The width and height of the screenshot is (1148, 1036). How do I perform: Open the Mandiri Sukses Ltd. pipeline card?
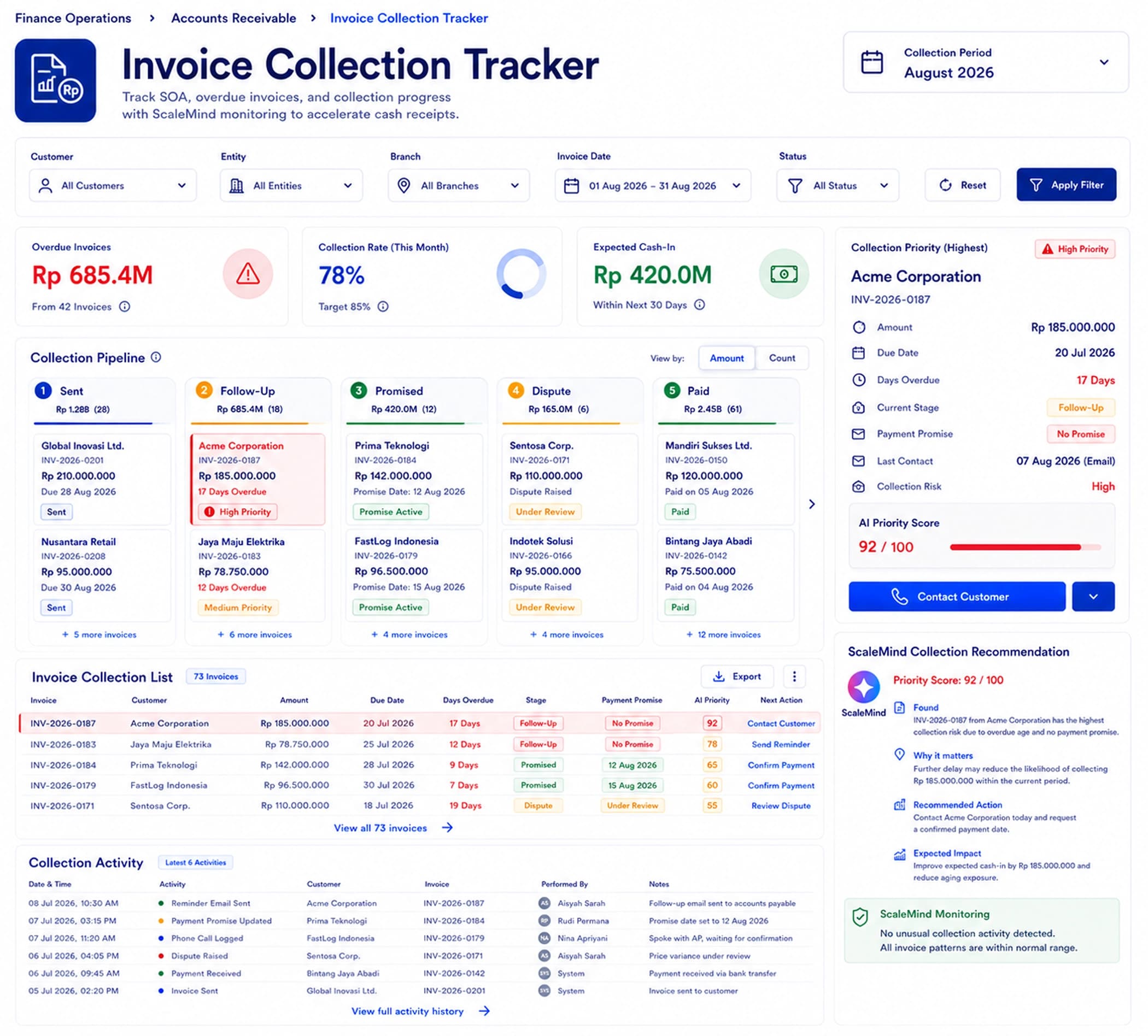[725, 479]
